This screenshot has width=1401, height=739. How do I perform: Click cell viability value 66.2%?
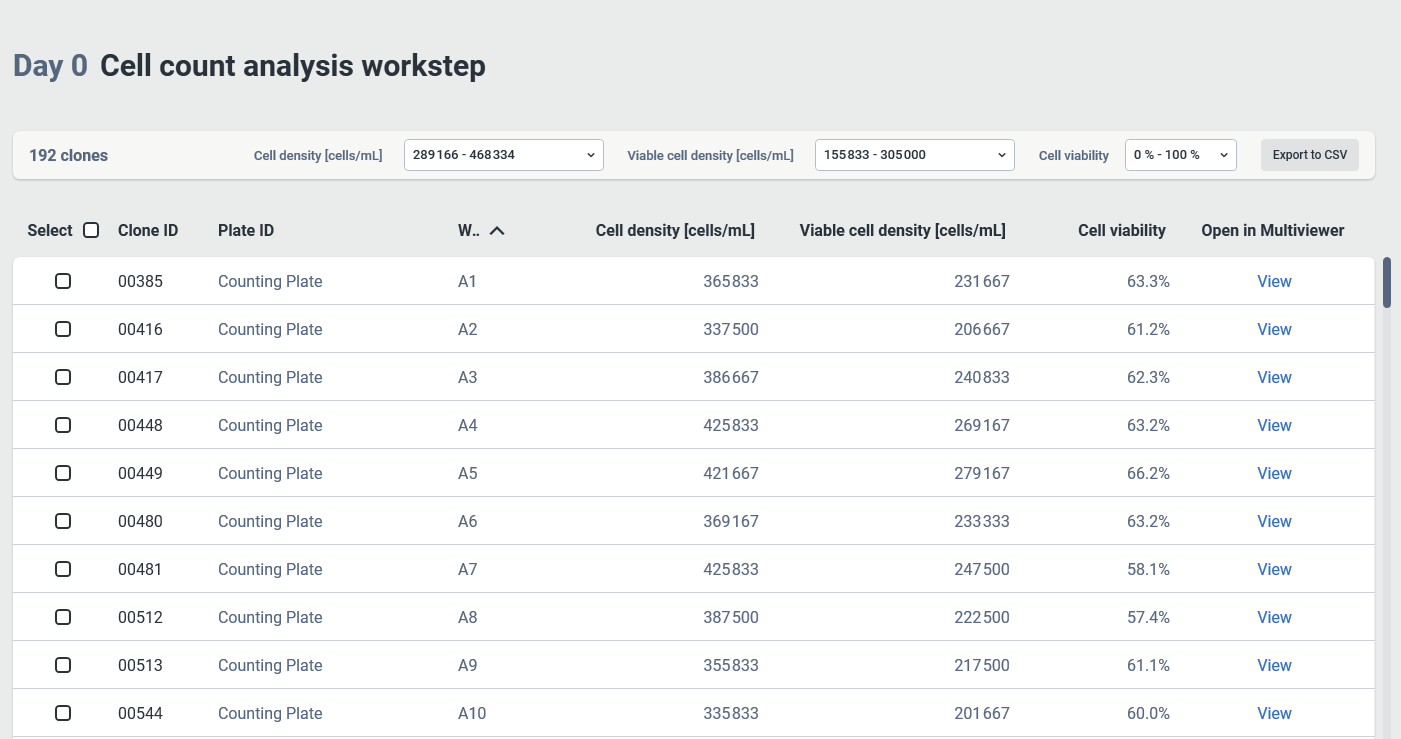(1148, 473)
